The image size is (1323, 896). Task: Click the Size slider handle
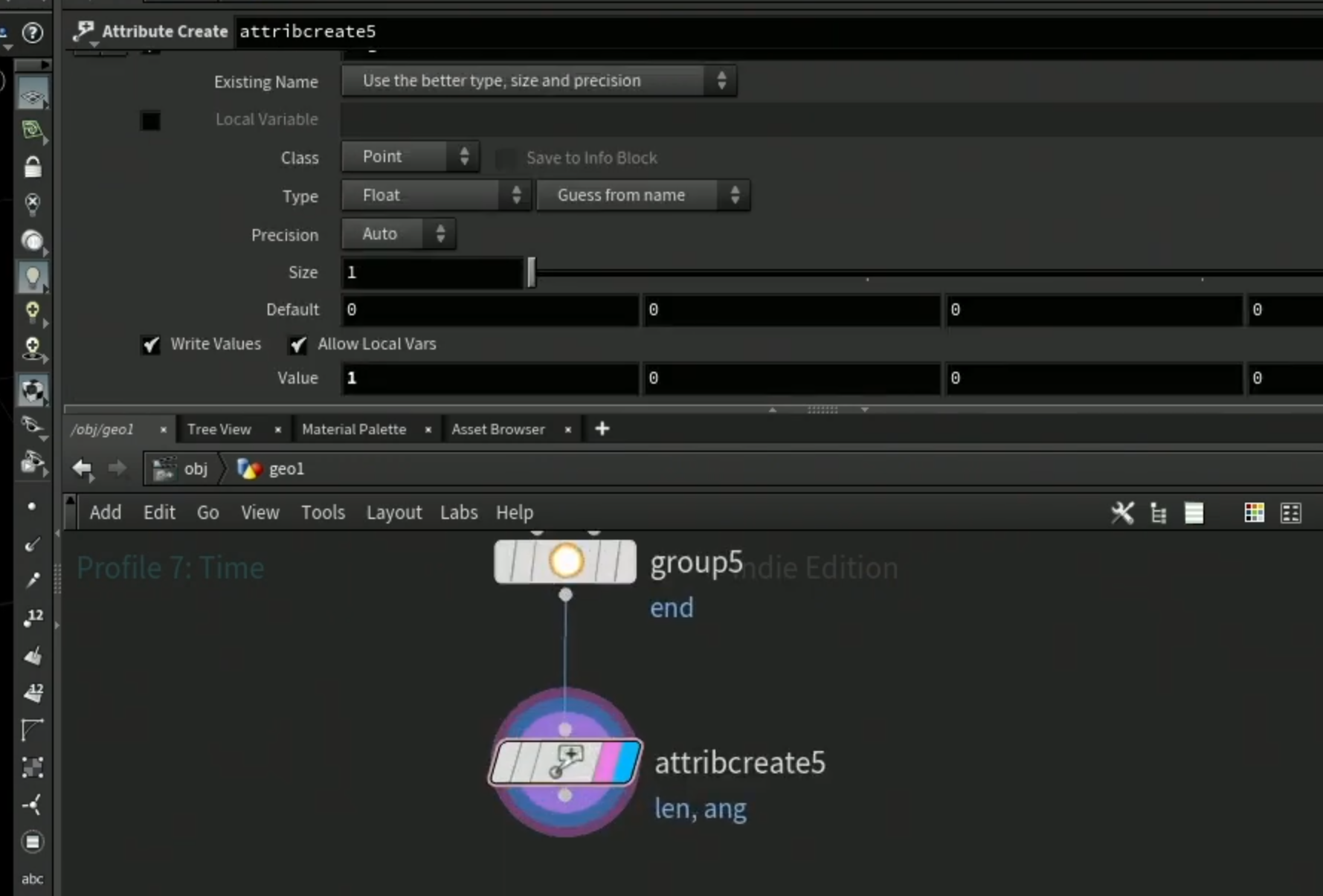point(531,272)
